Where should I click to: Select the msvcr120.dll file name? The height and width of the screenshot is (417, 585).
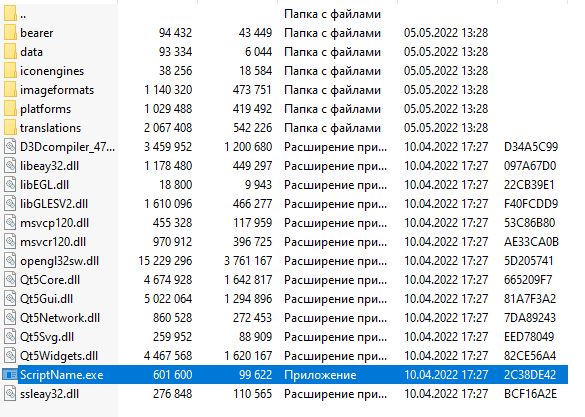[53, 242]
